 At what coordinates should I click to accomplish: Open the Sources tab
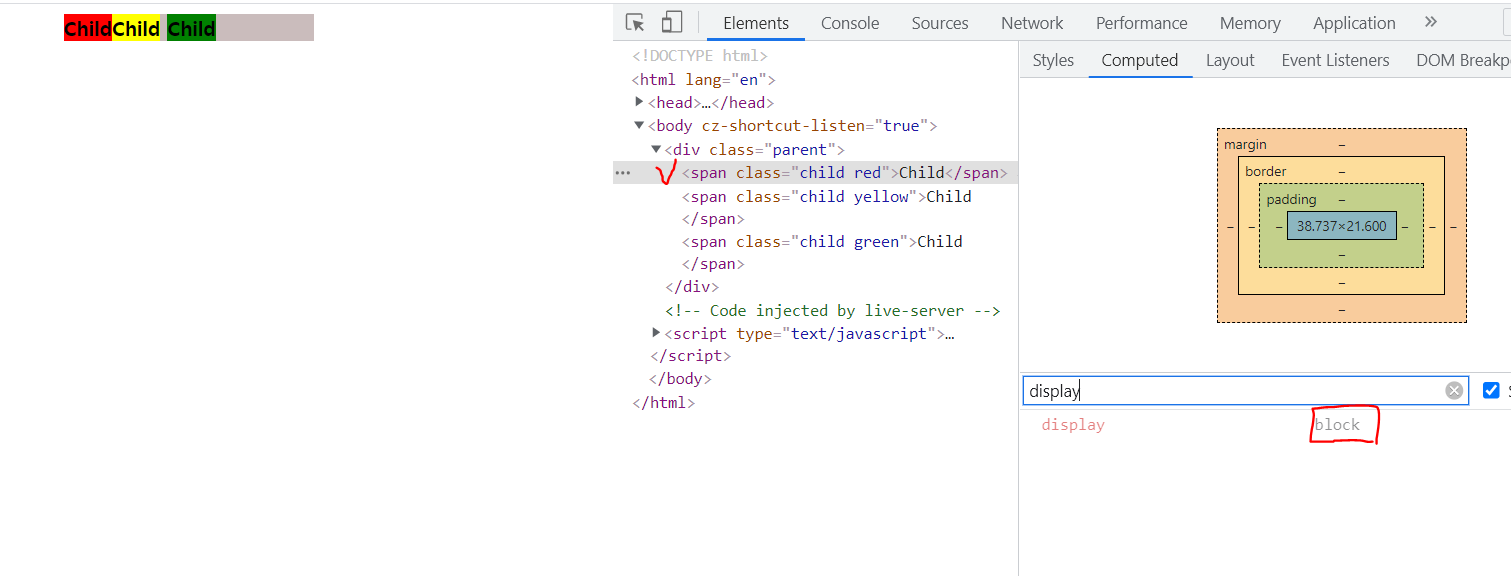pos(940,23)
